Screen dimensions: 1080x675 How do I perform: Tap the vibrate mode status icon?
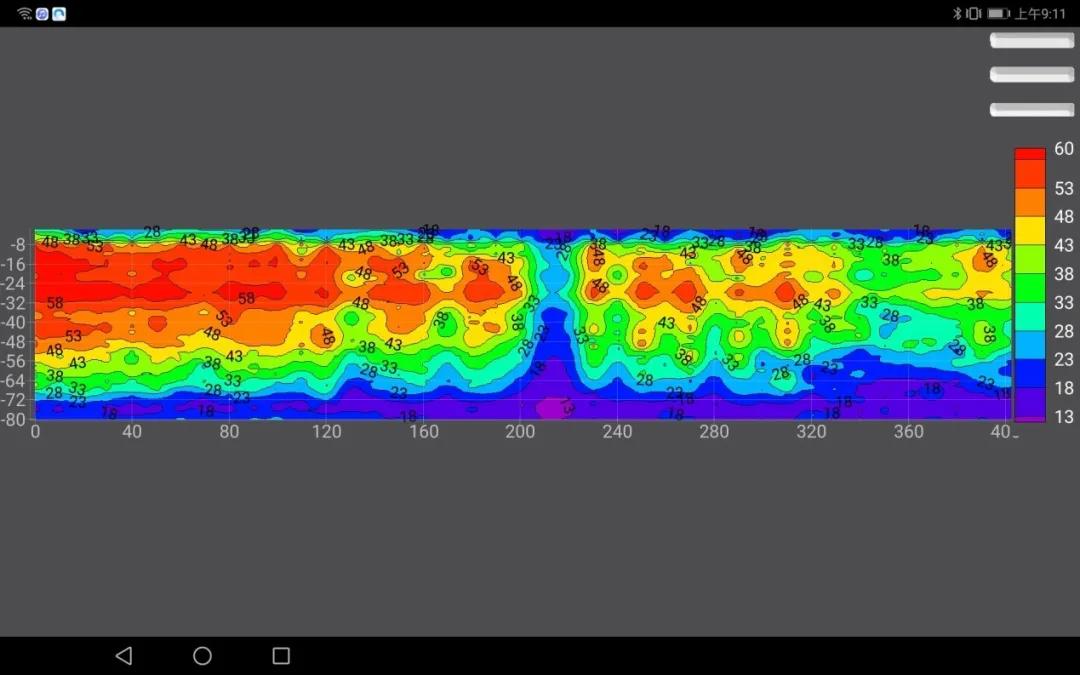973,14
